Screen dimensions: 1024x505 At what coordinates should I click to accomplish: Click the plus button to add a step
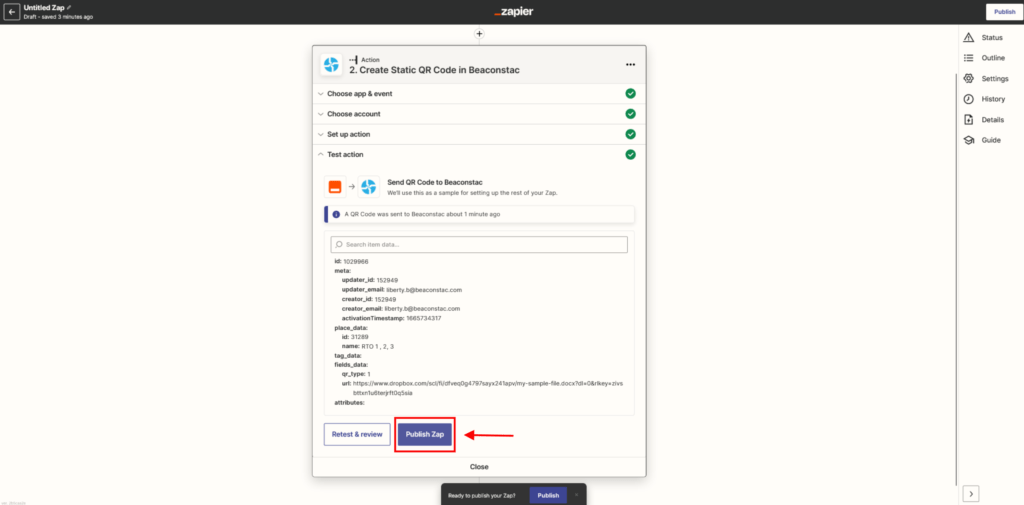[x=479, y=33]
